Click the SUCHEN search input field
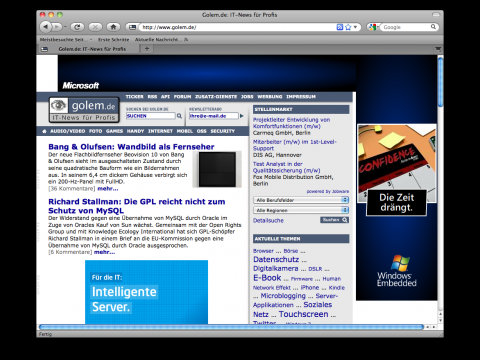This screenshot has width=480, height=360. pyautogui.click(x=151, y=116)
